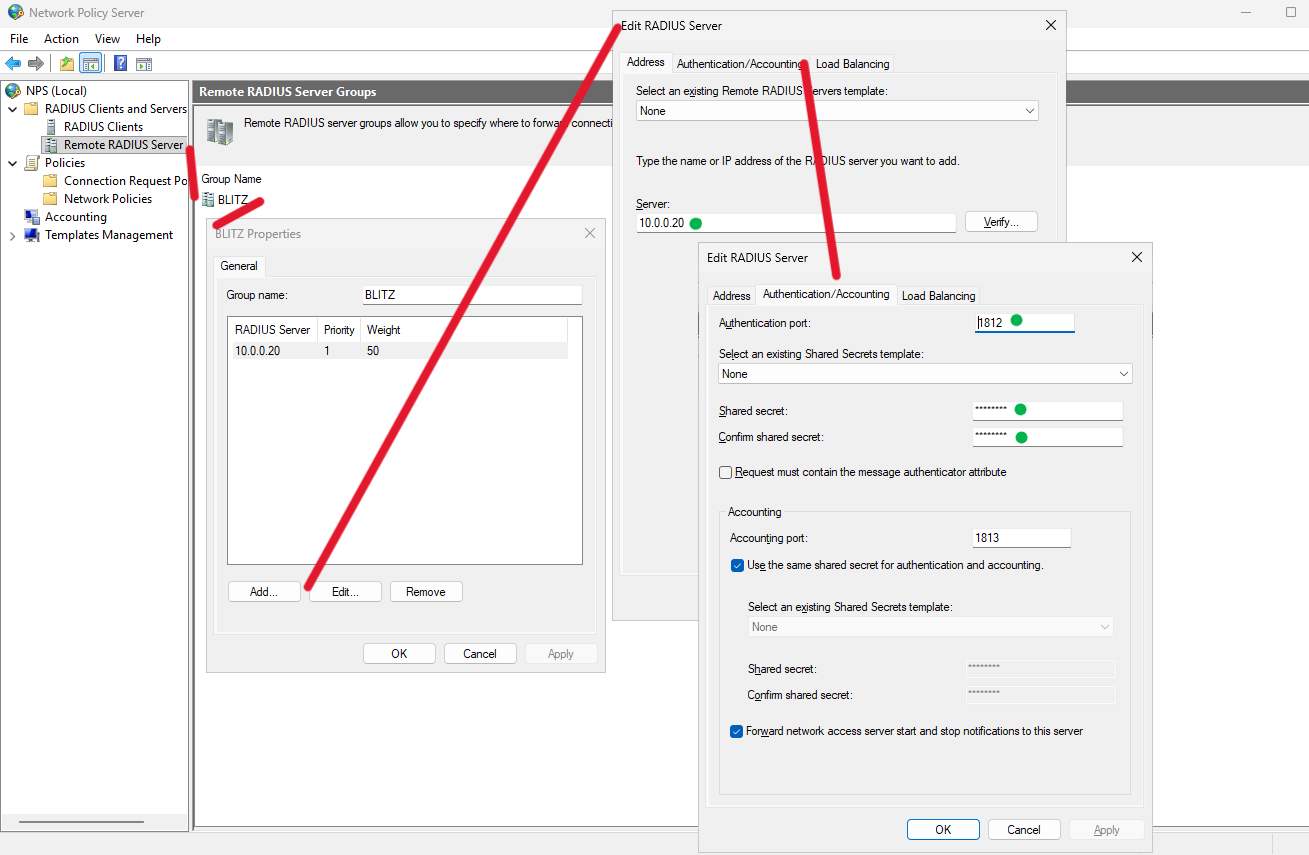Click the Back arrow toolbar icon
Screen dimensions: 1309x855
point(13,64)
